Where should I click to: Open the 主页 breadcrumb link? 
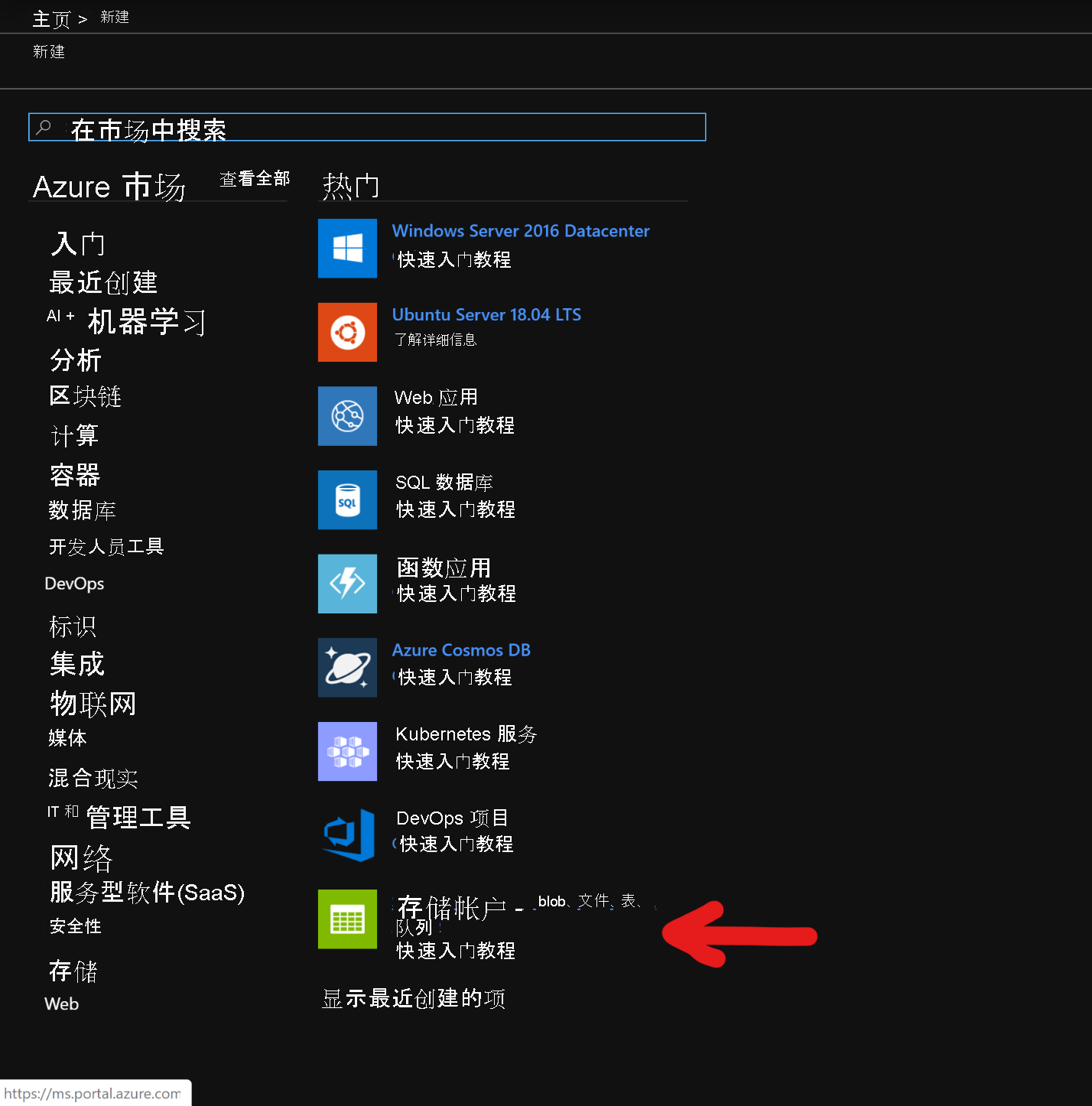click(x=51, y=18)
